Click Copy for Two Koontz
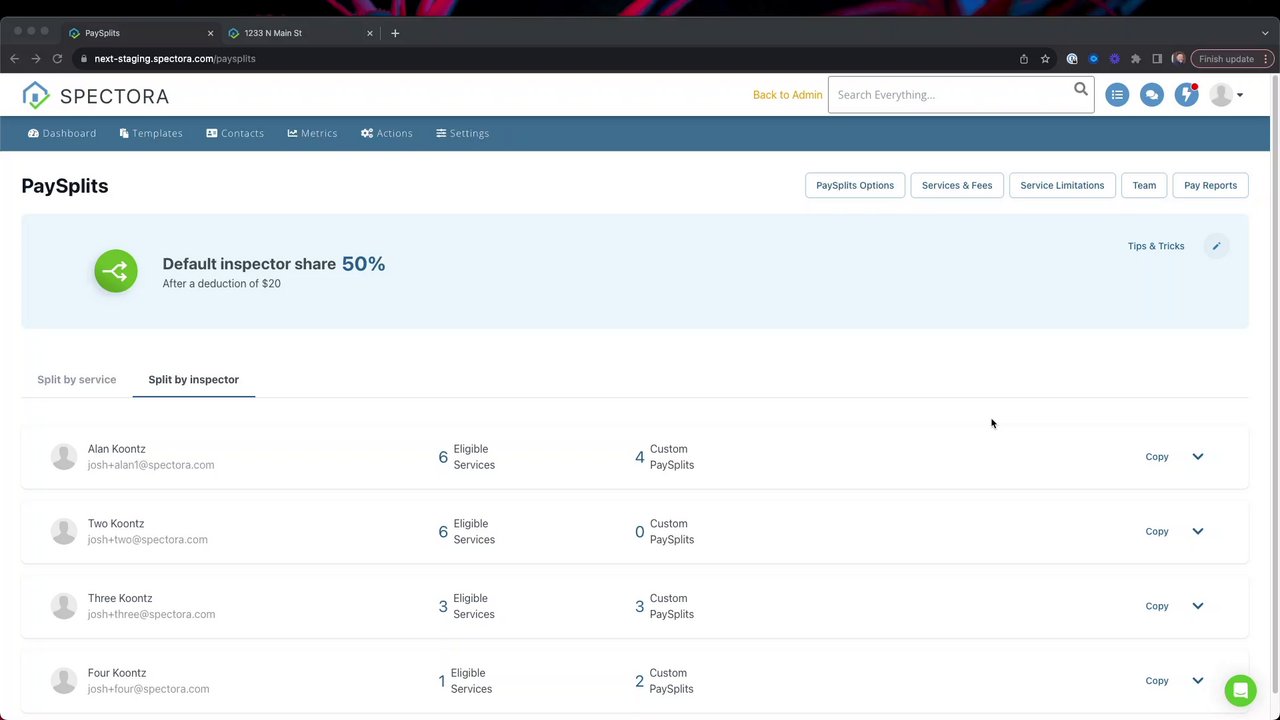1280x720 pixels. click(x=1157, y=532)
